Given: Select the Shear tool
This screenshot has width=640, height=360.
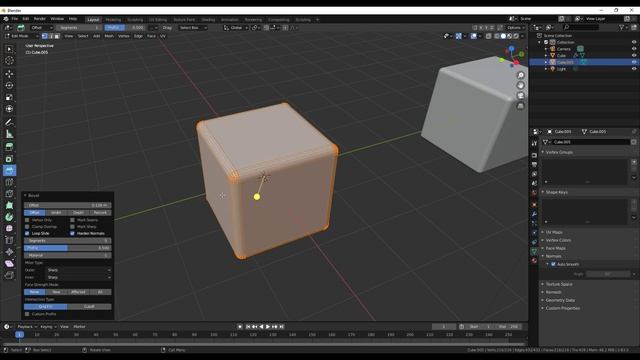Looking at the screenshot, I should pos(9,264).
